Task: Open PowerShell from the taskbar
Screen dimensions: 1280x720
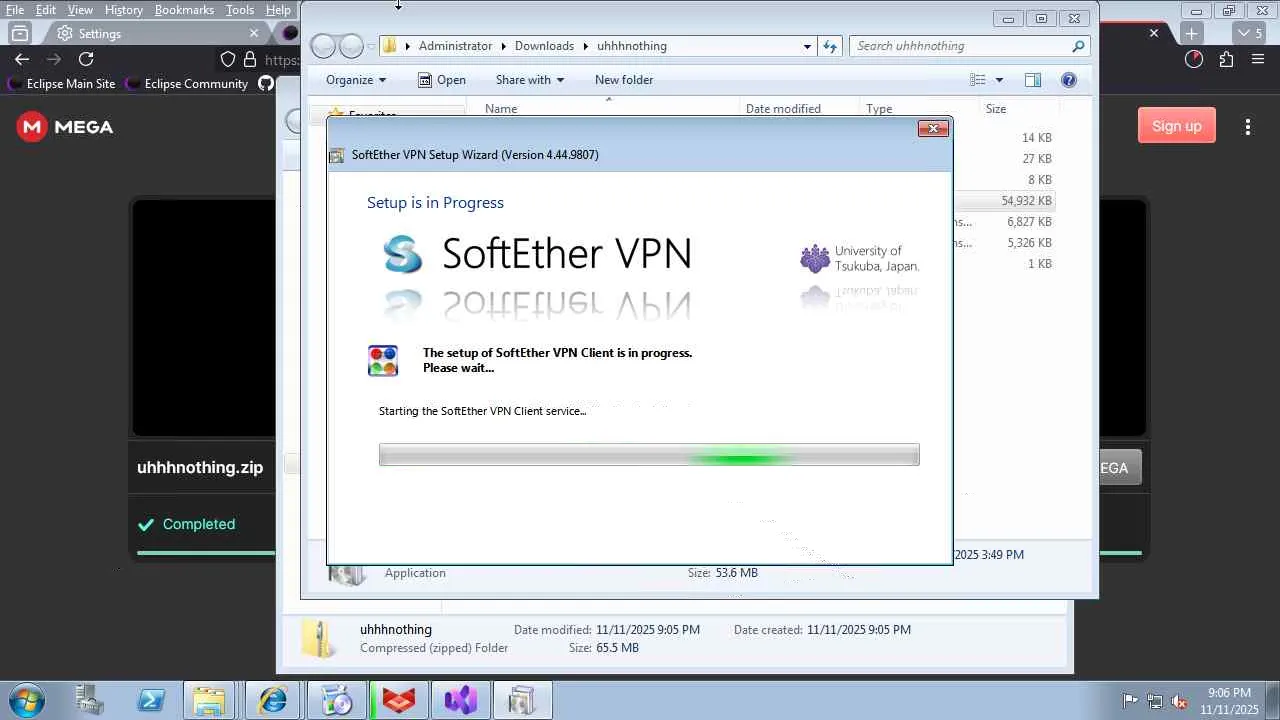Action: [x=151, y=700]
